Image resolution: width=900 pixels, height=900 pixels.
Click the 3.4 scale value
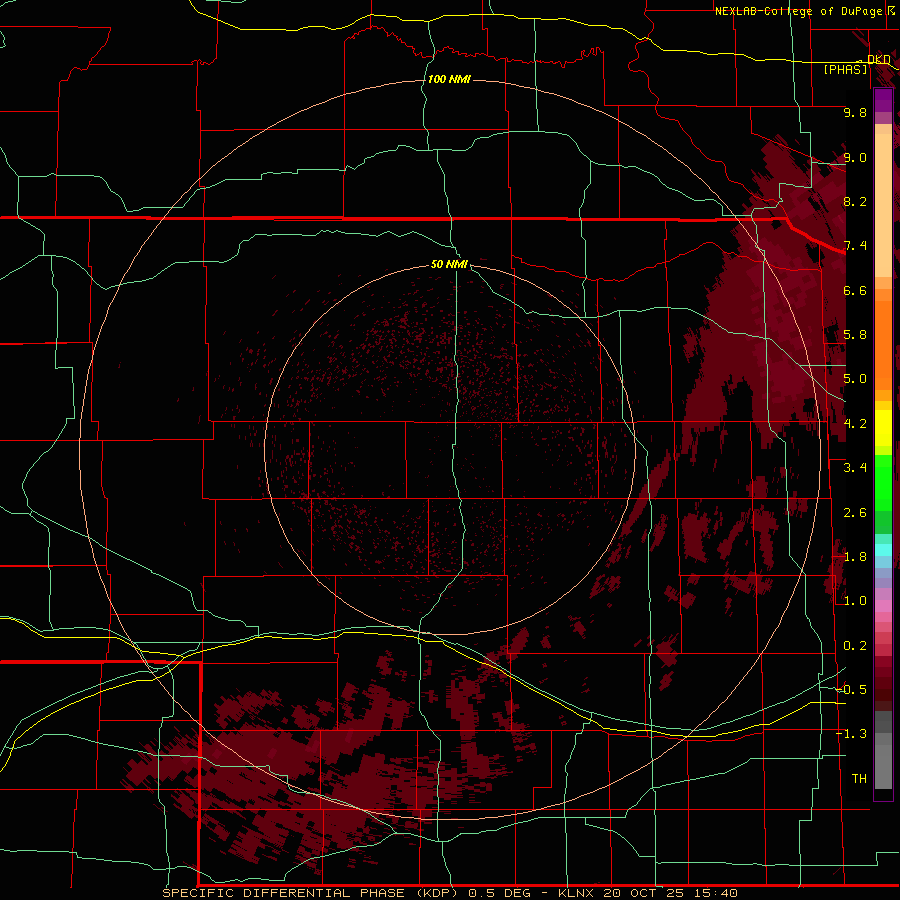click(x=855, y=468)
